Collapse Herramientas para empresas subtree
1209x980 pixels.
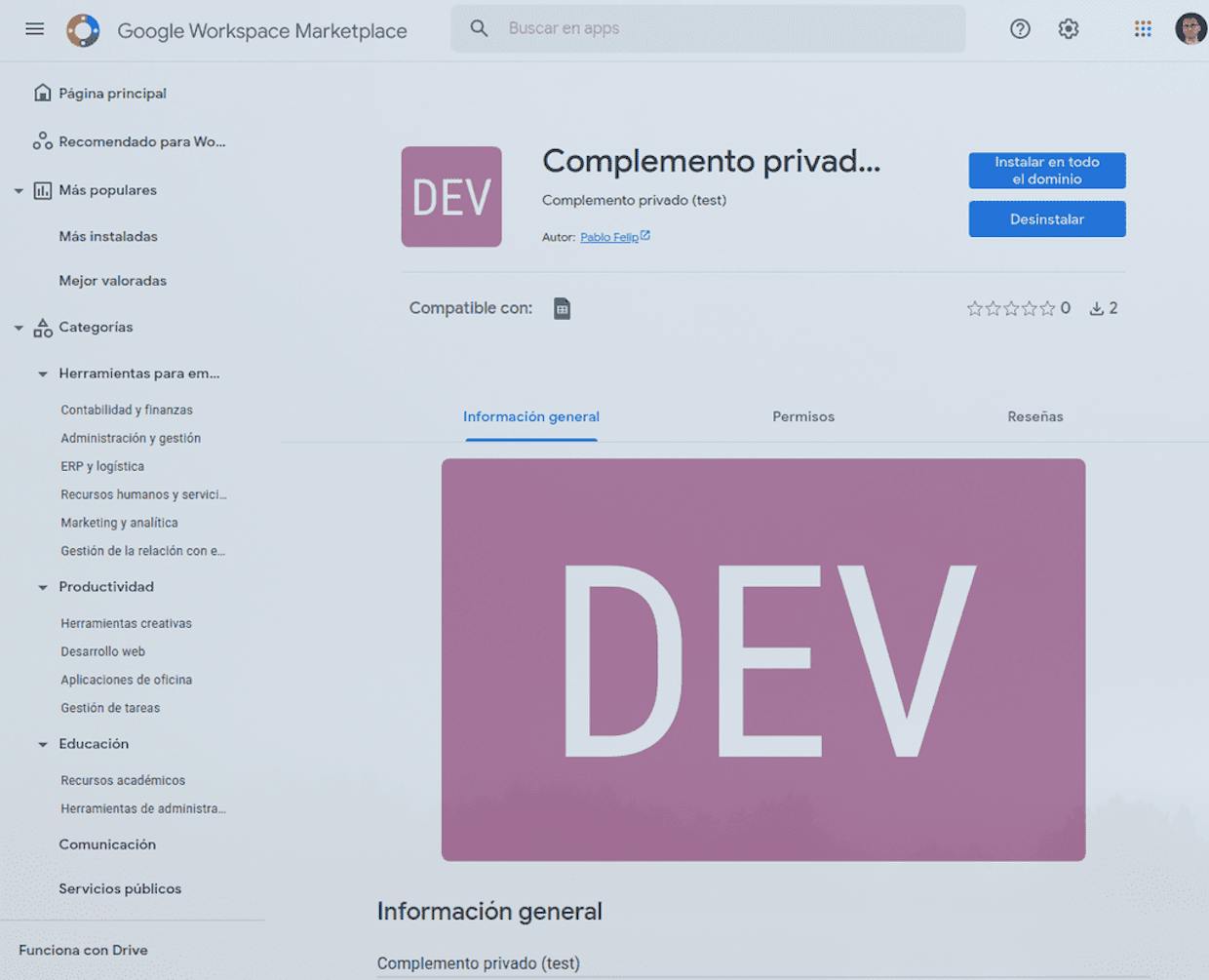[43, 373]
